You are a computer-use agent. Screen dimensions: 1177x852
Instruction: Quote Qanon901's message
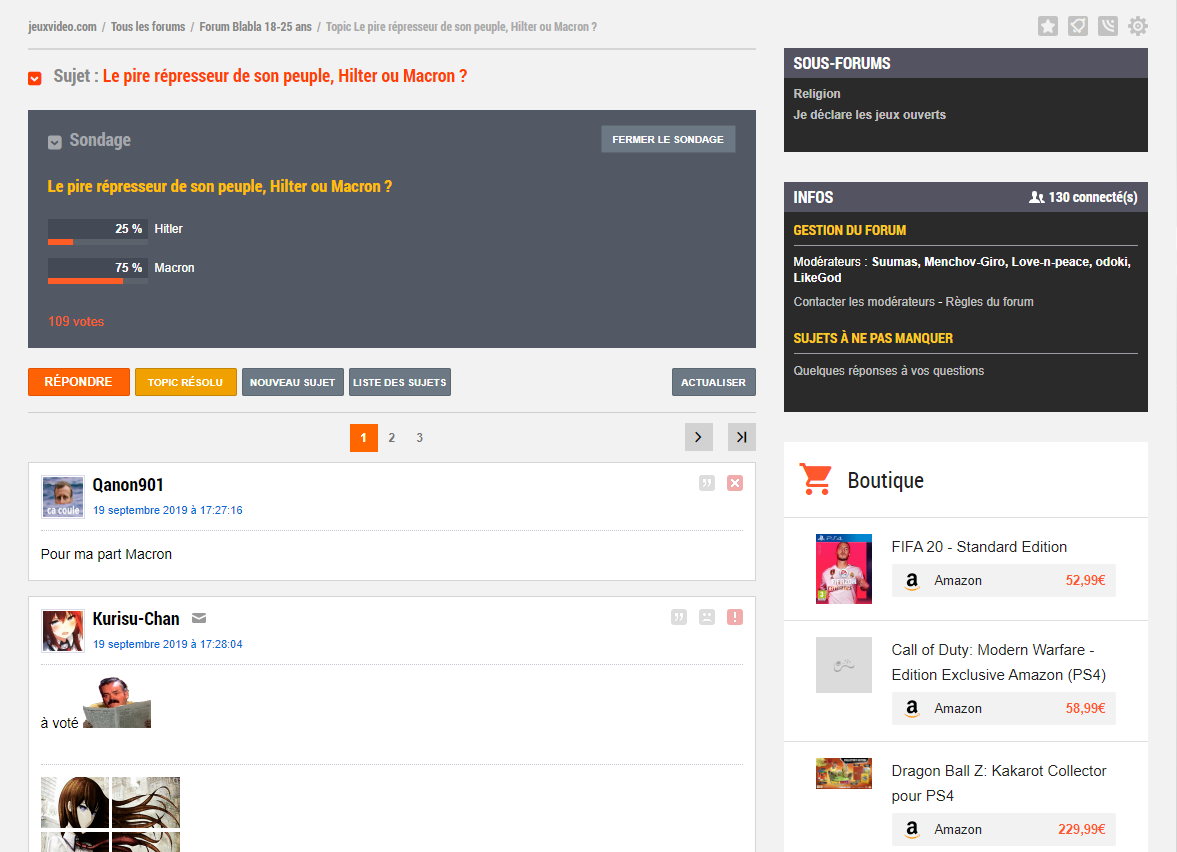[707, 484]
